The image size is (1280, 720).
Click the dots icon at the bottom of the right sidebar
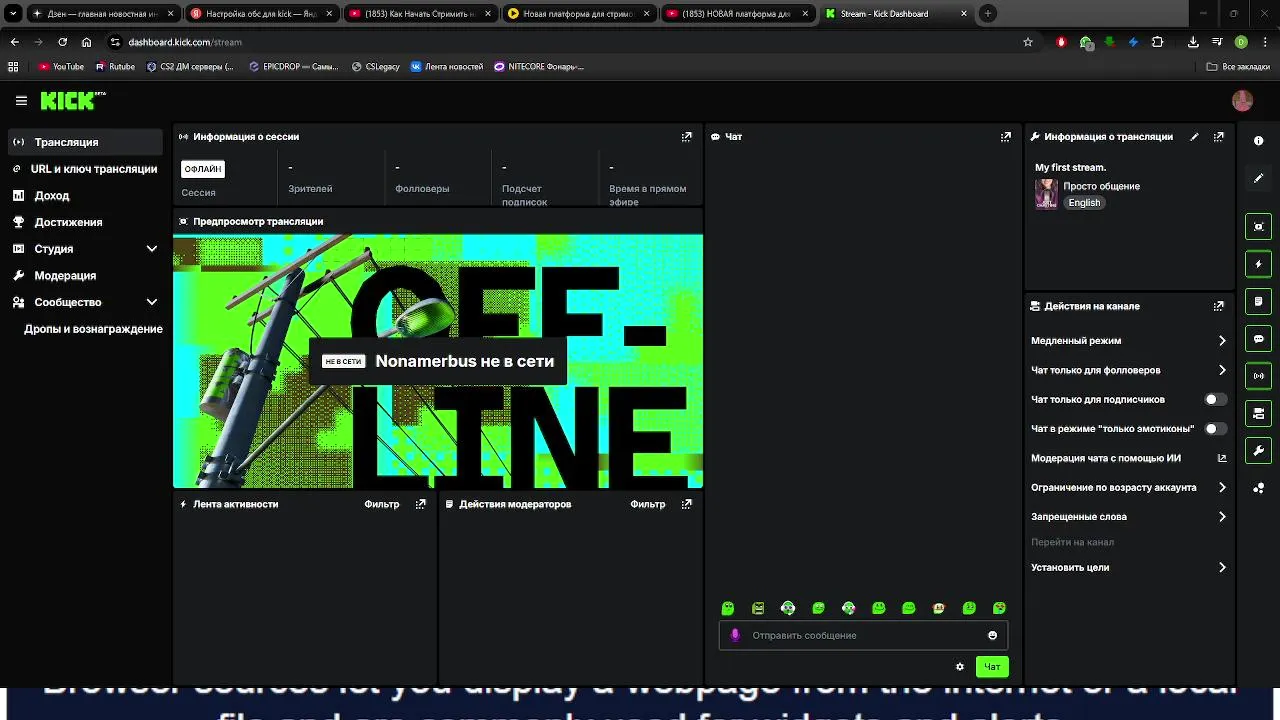(x=1258, y=488)
